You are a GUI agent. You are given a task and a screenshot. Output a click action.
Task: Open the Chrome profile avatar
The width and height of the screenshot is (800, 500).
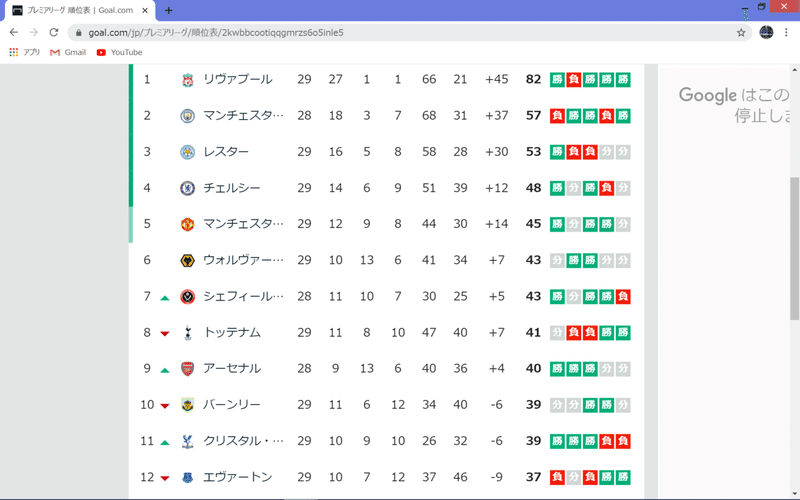click(x=766, y=32)
